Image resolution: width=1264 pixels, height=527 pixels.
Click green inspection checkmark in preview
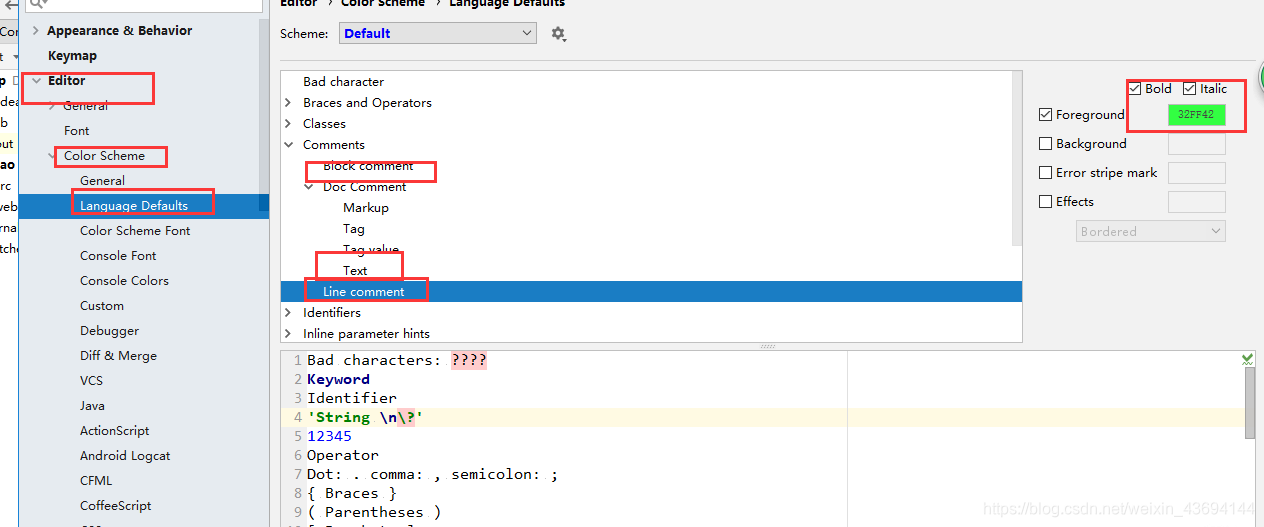[1247, 358]
